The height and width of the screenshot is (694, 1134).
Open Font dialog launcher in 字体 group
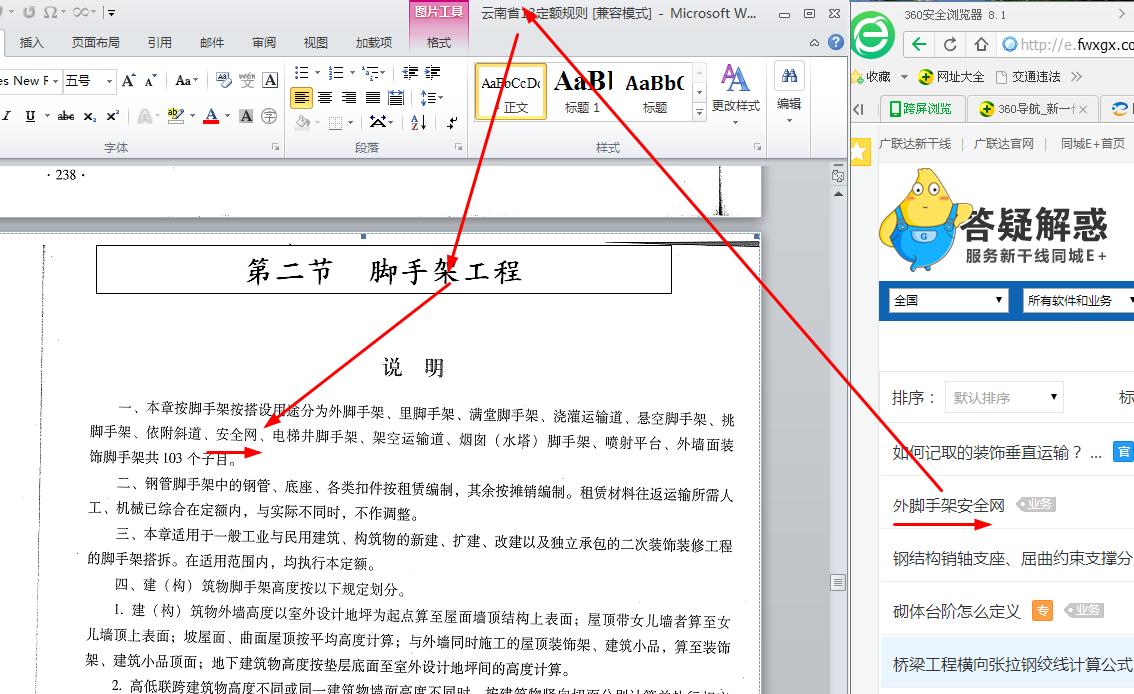point(276,147)
